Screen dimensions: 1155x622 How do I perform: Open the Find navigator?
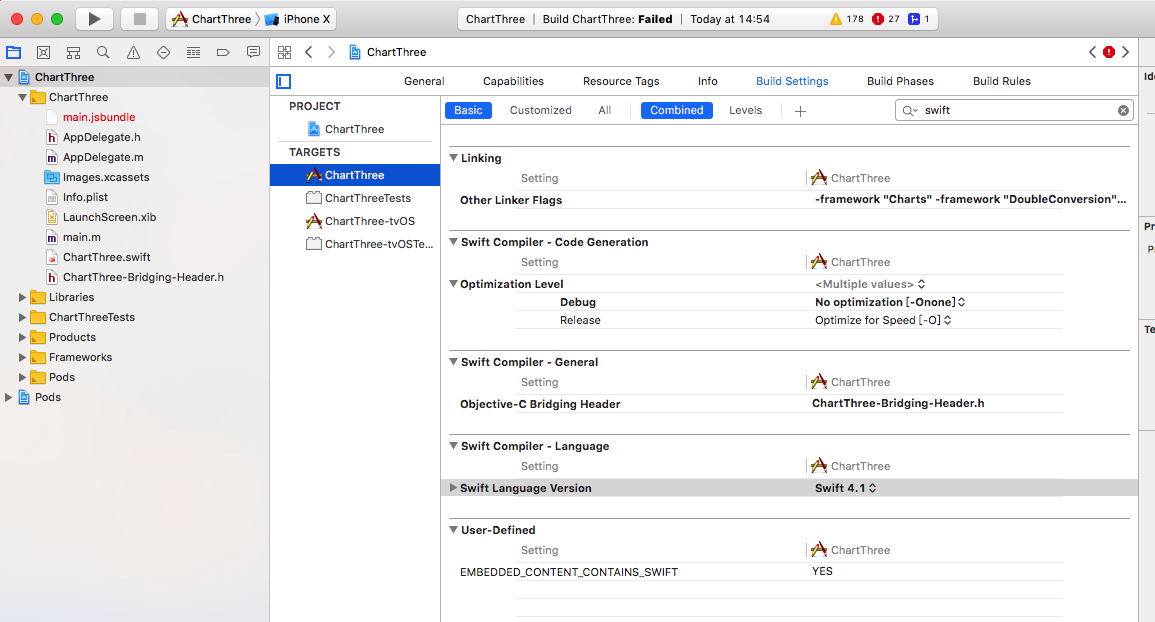(103, 52)
